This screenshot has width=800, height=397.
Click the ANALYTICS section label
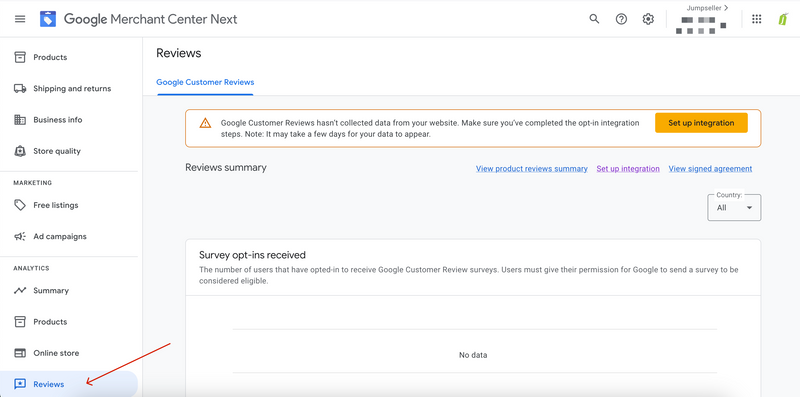tap(31, 268)
